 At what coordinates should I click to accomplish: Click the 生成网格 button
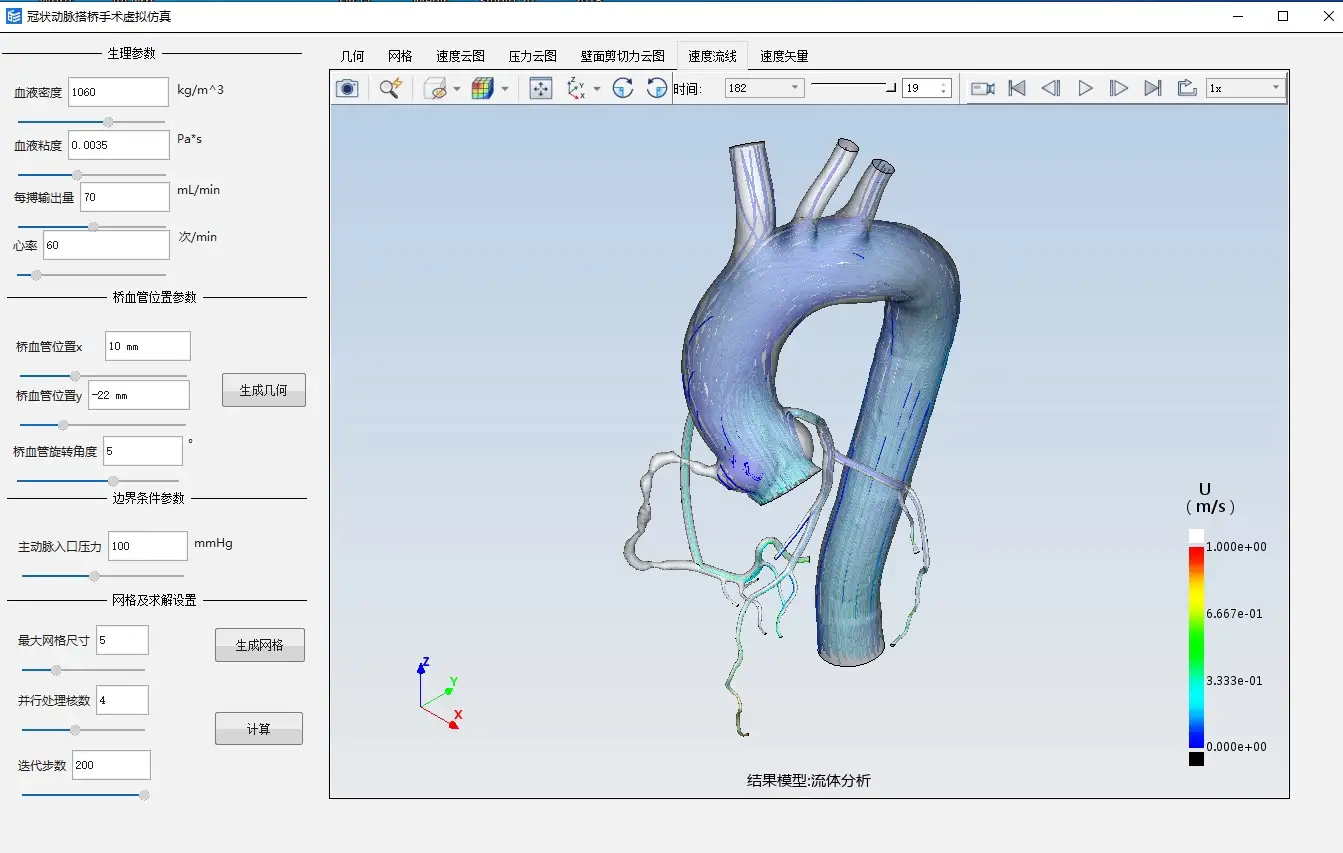[x=260, y=645]
